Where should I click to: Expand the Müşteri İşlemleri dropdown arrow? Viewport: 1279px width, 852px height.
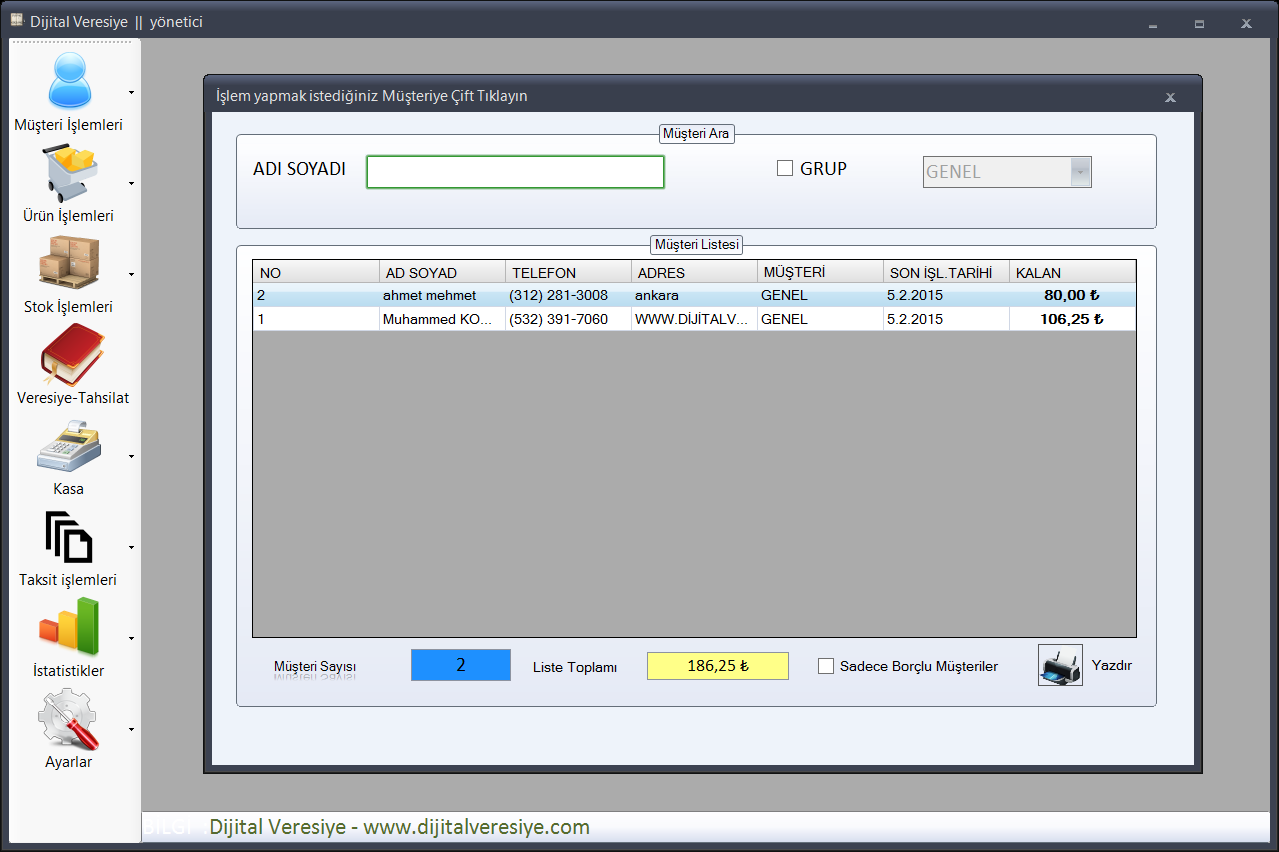[131, 93]
